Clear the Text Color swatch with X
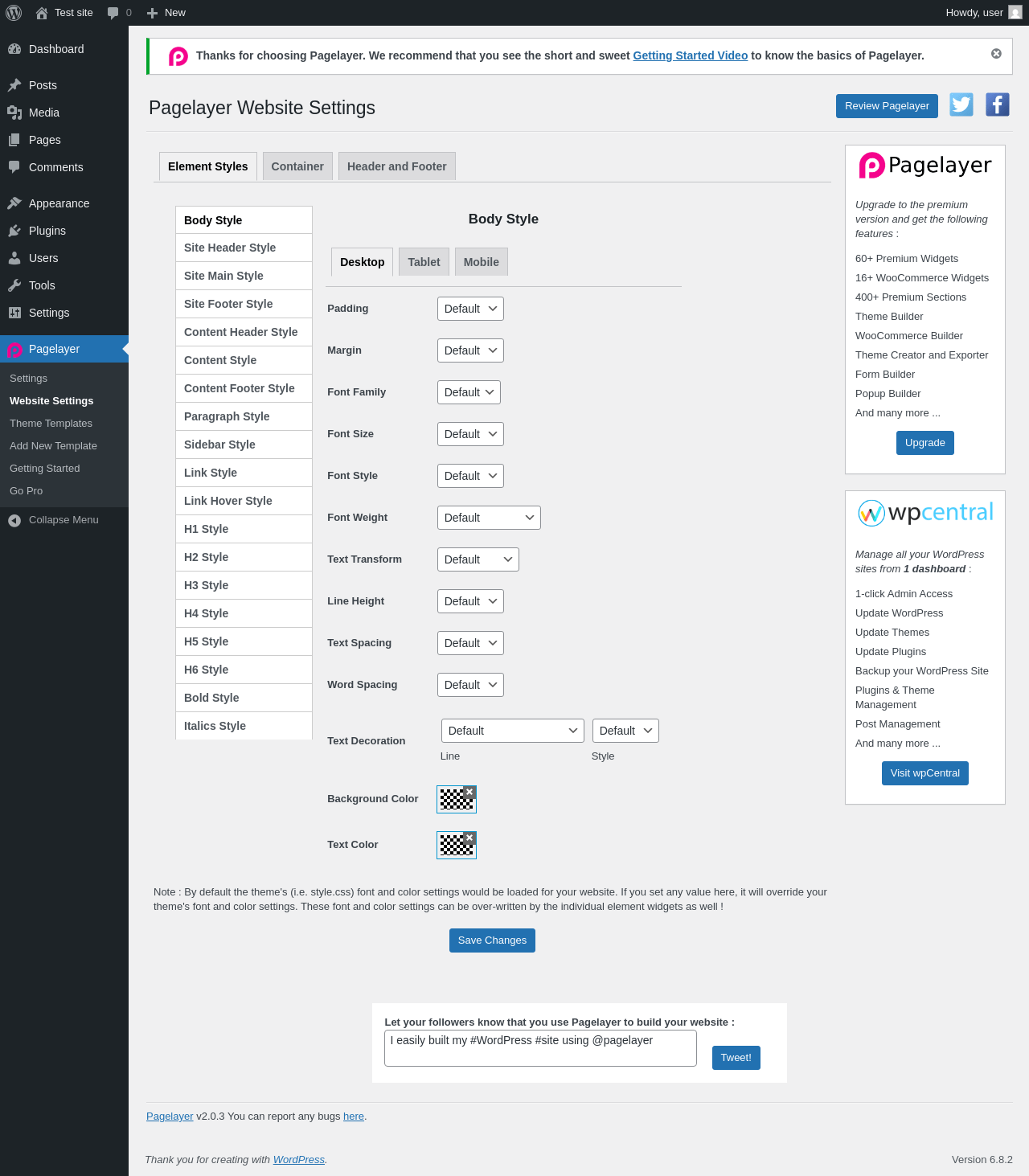Image resolution: width=1029 pixels, height=1176 pixels. tap(469, 838)
